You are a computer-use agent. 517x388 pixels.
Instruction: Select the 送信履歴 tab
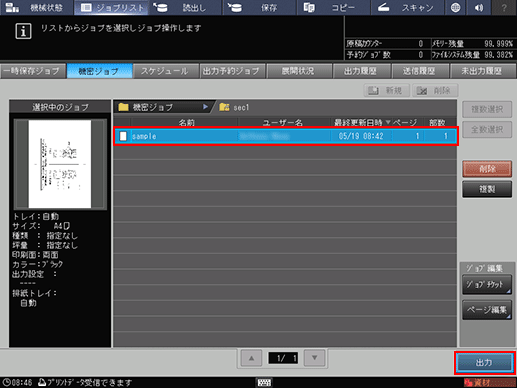click(420, 71)
